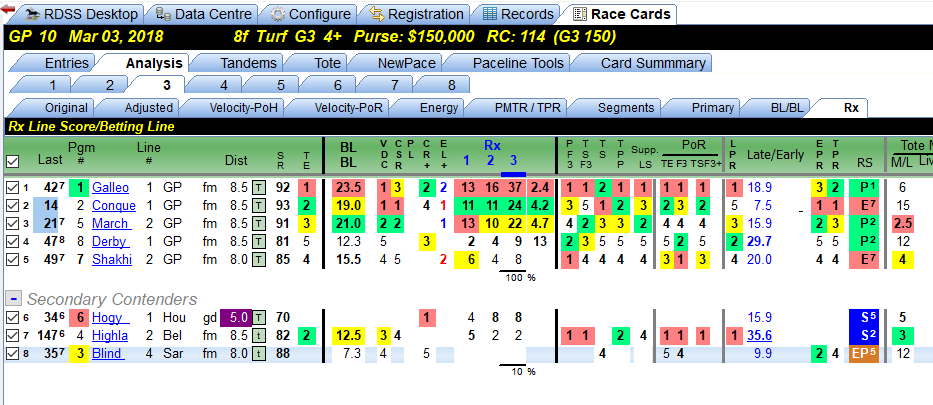Image resolution: width=933 pixels, height=405 pixels.
Task: Open the Shakhi horse link
Action: pos(111,259)
